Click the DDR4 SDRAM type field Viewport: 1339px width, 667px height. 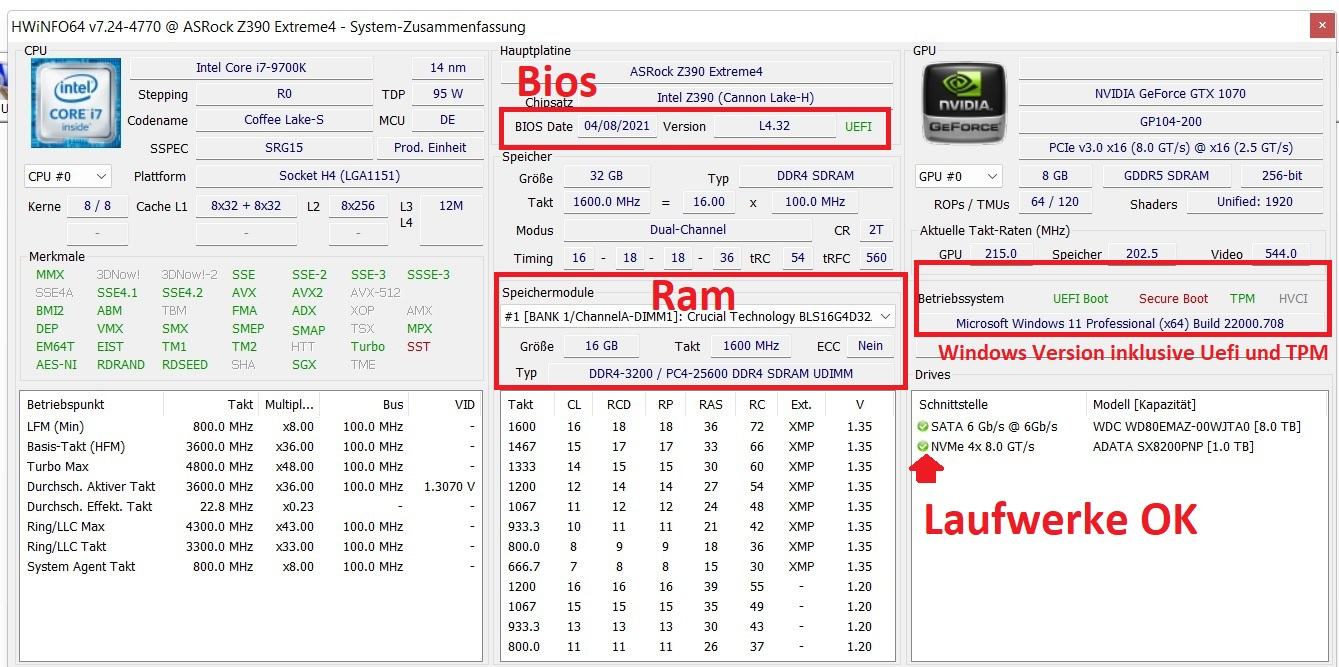pos(815,176)
